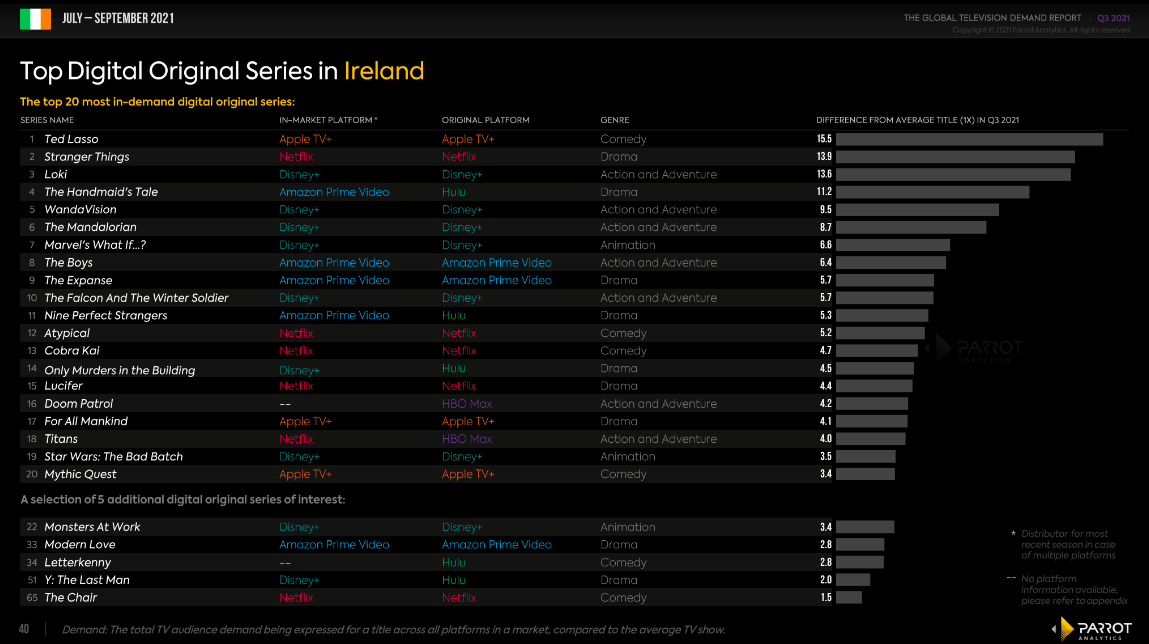Screen dimensions: 1149x644
Task: Click the 6.4 value for The Boys
Action: pos(826,262)
